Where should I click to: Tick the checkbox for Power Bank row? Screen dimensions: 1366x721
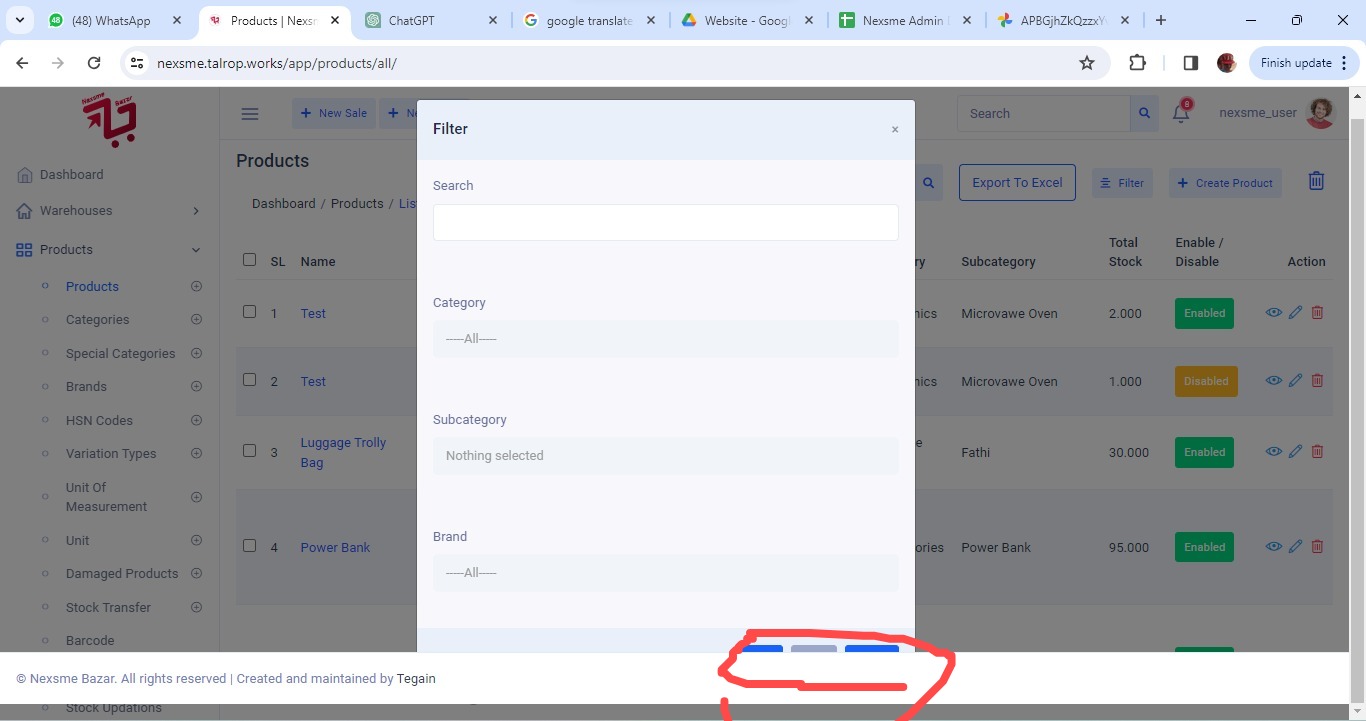250,546
